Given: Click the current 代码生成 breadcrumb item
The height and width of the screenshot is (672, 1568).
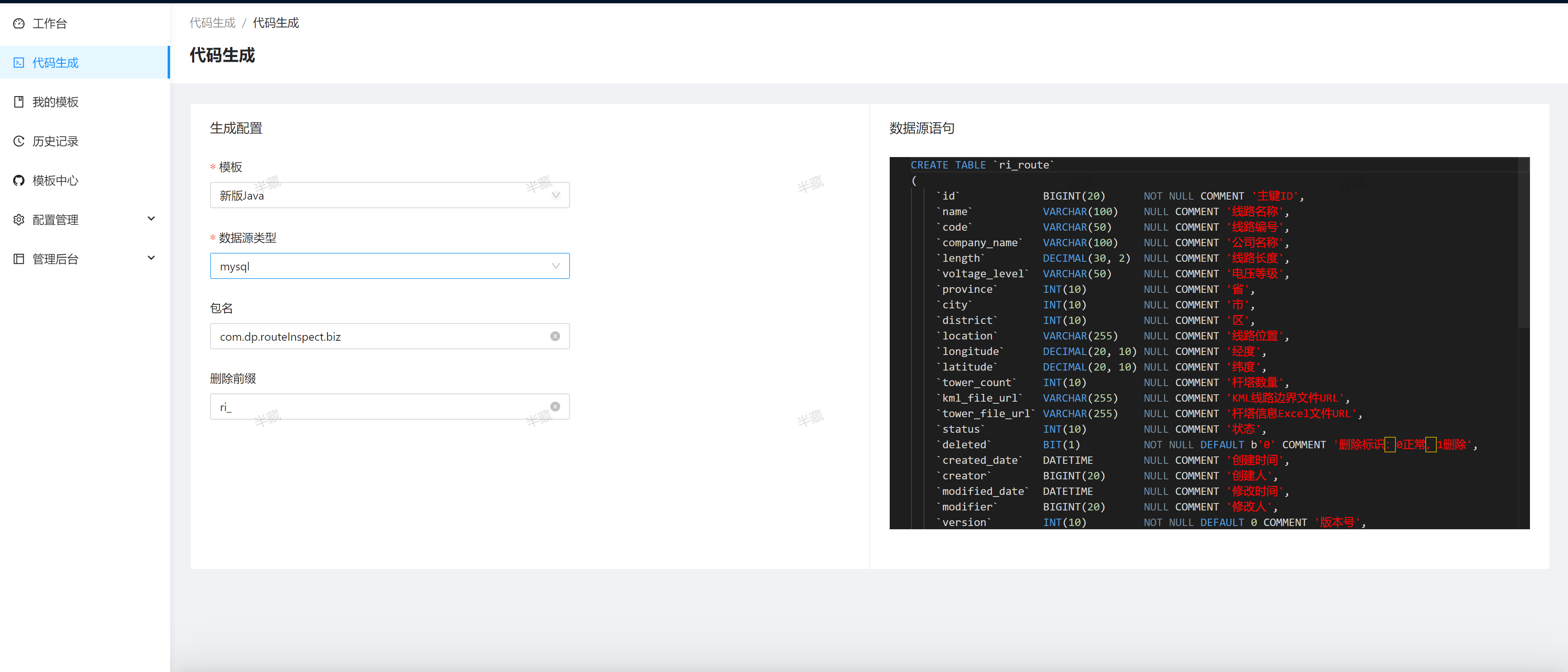Looking at the screenshot, I should pos(276,22).
